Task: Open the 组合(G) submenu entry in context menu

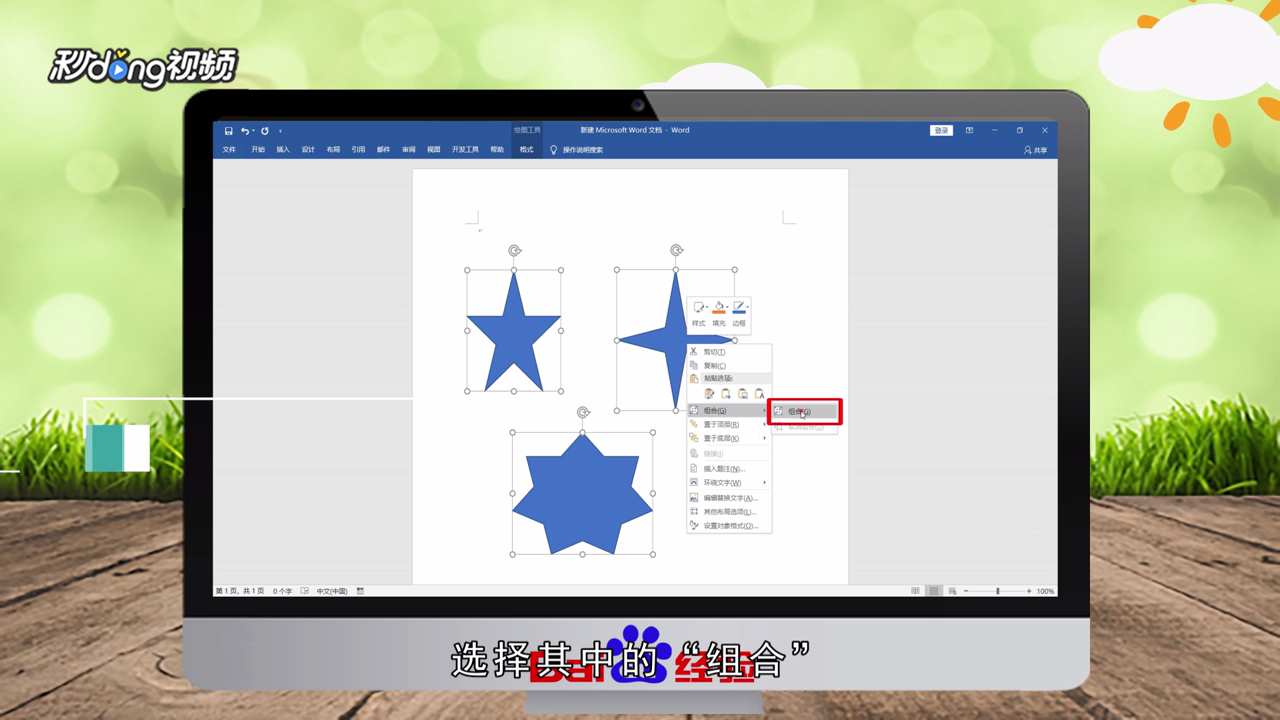Action: 729,411
